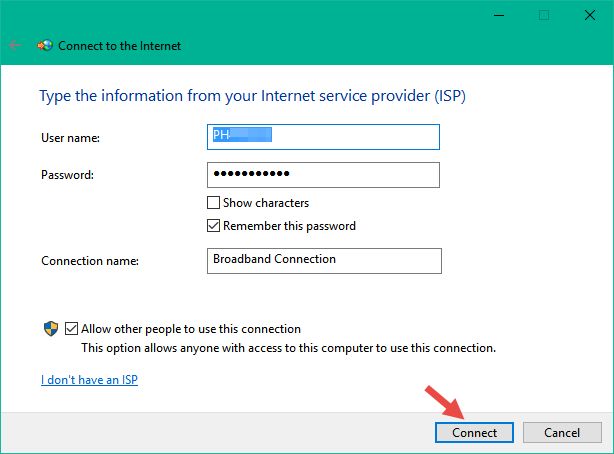Click inside the Password field
The width and height of the screenshot is (614, 454).
tap(323, 175)
